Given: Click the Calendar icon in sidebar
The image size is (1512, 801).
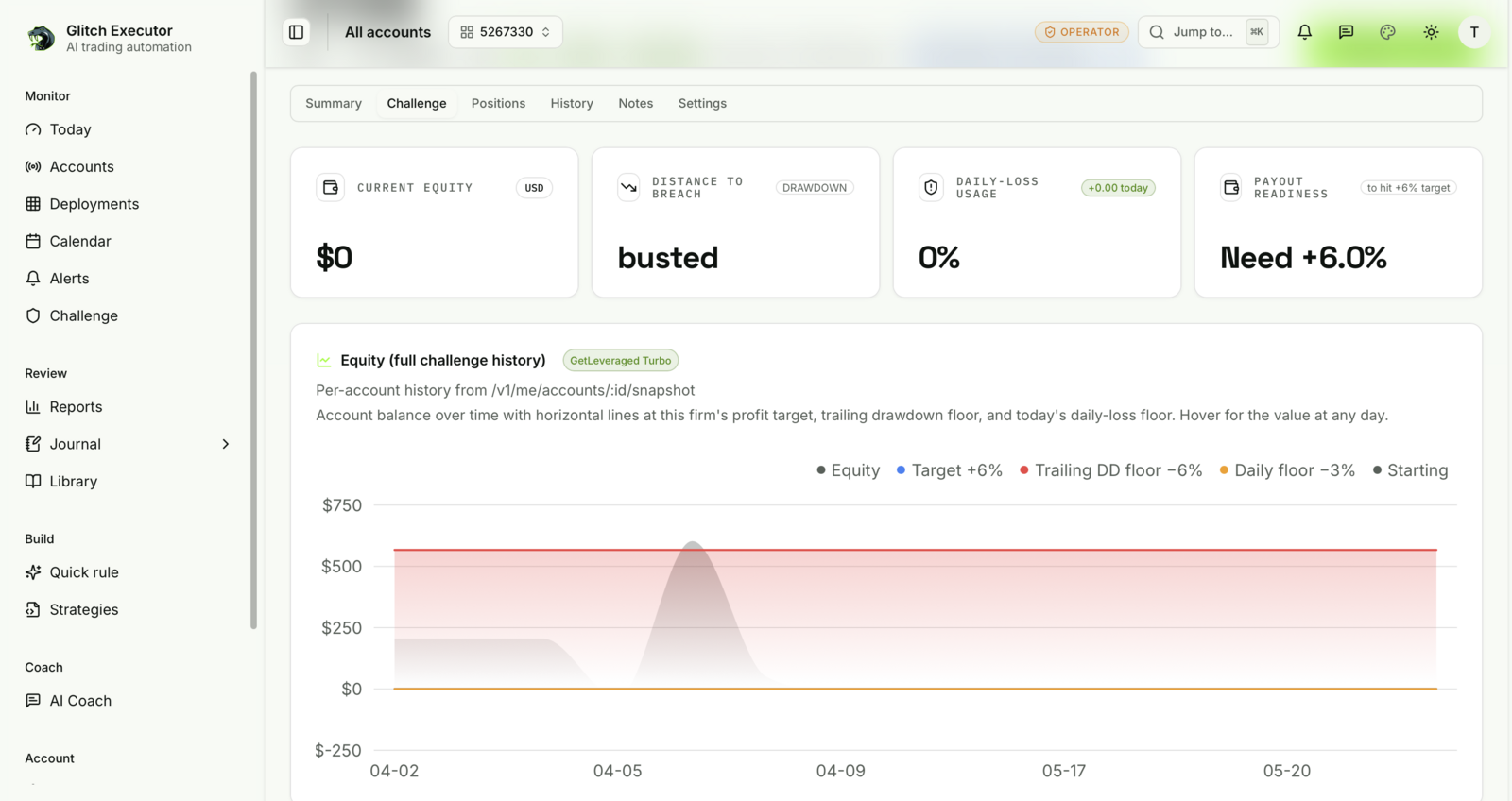Looking at the screenshot, I should [x=33, y=241].
